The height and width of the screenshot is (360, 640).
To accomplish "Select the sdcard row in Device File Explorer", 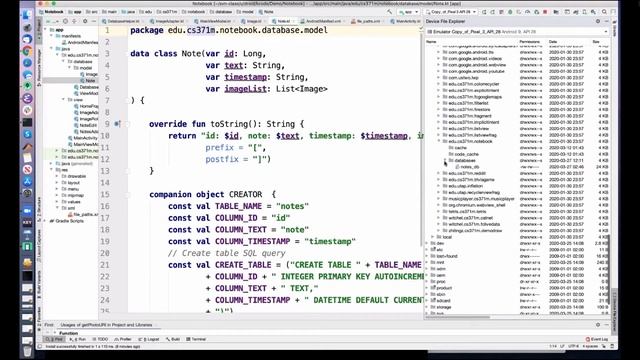I will [x=443, y=301].
